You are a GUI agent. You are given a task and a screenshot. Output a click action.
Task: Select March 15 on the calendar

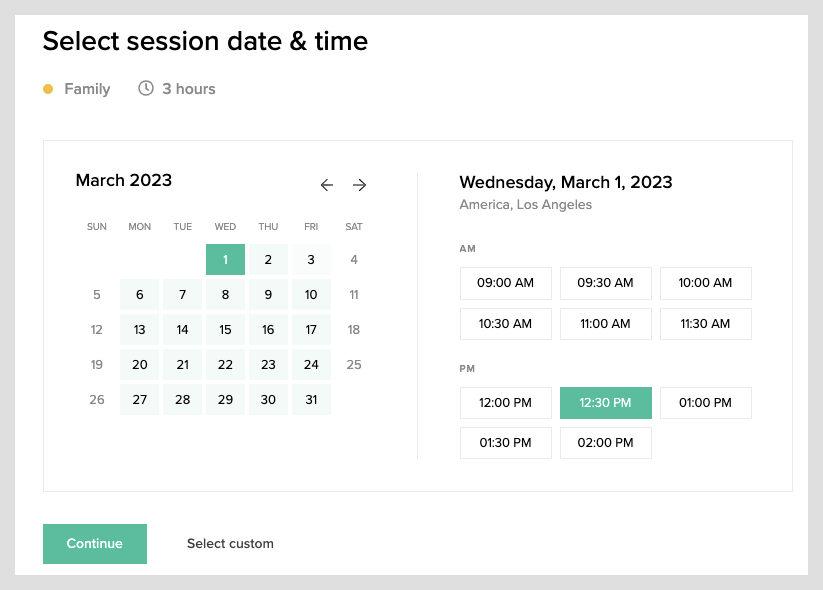[225, 329]
